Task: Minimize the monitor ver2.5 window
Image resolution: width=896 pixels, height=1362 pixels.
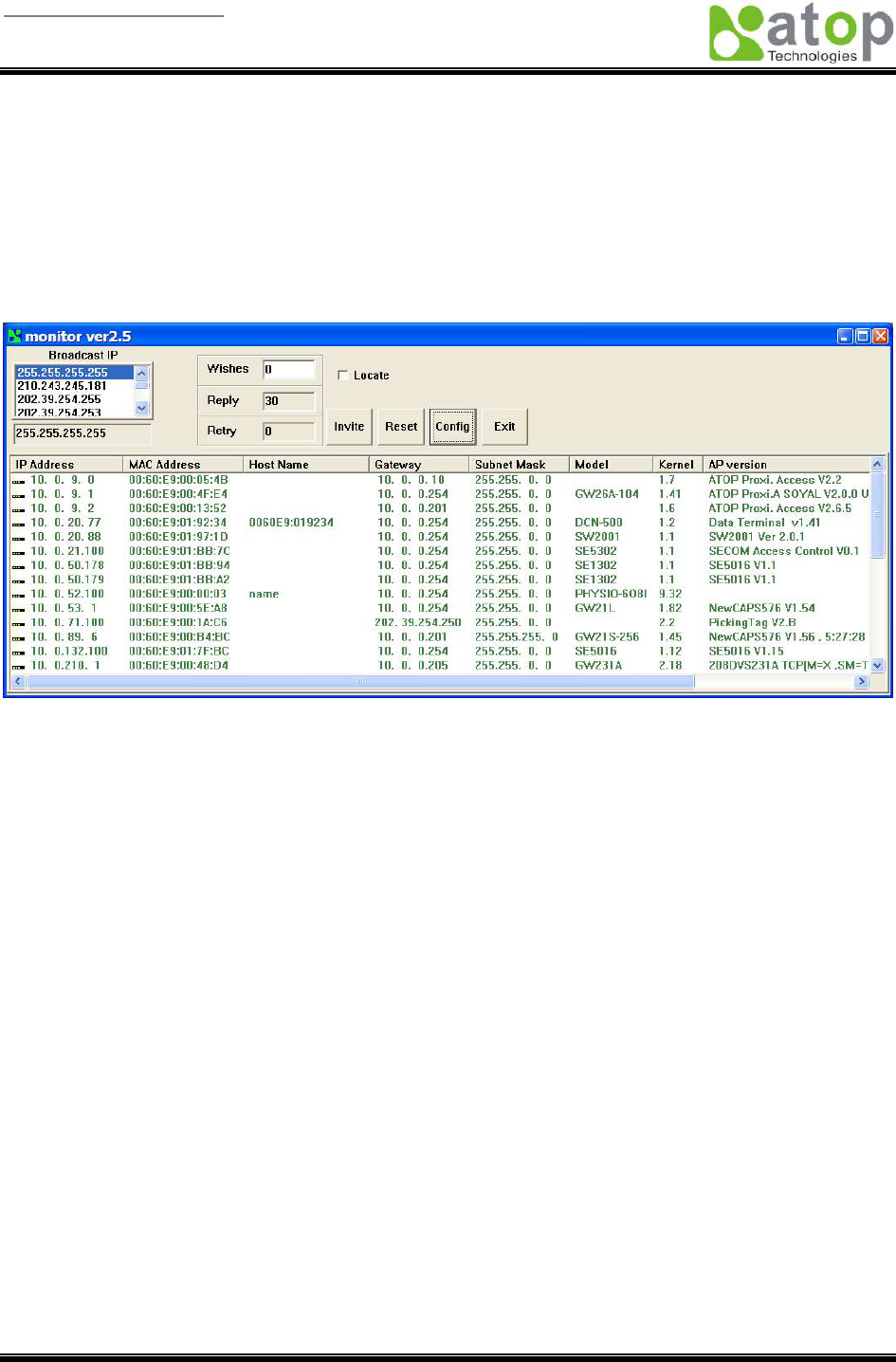Action: point(845,336)
